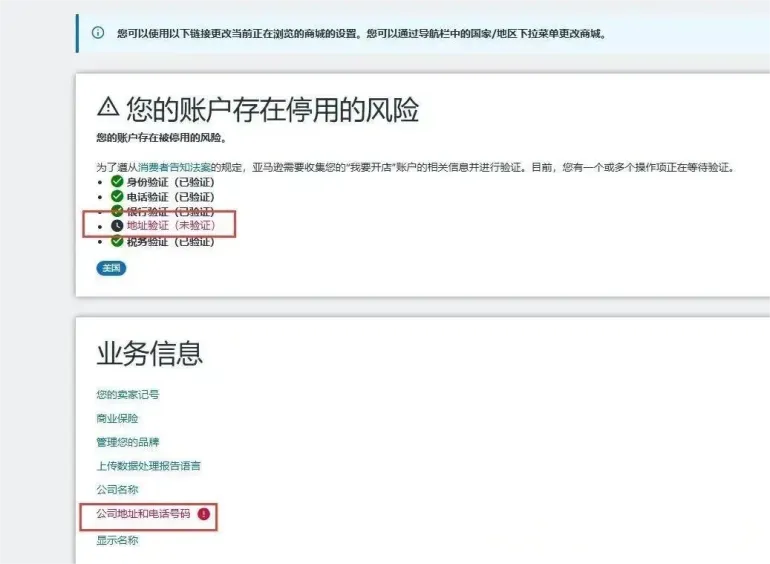Click green check icon for 电话验证
Viewport: 770px width, 564px height.
[x=117, y=196]
